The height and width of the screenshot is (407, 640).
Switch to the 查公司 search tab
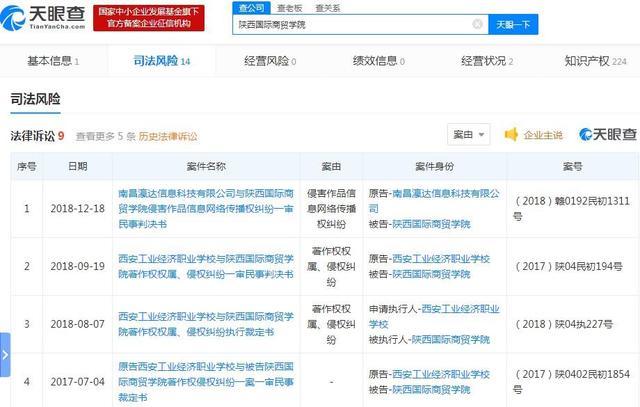pyautogui.click(x=251, y=8)
